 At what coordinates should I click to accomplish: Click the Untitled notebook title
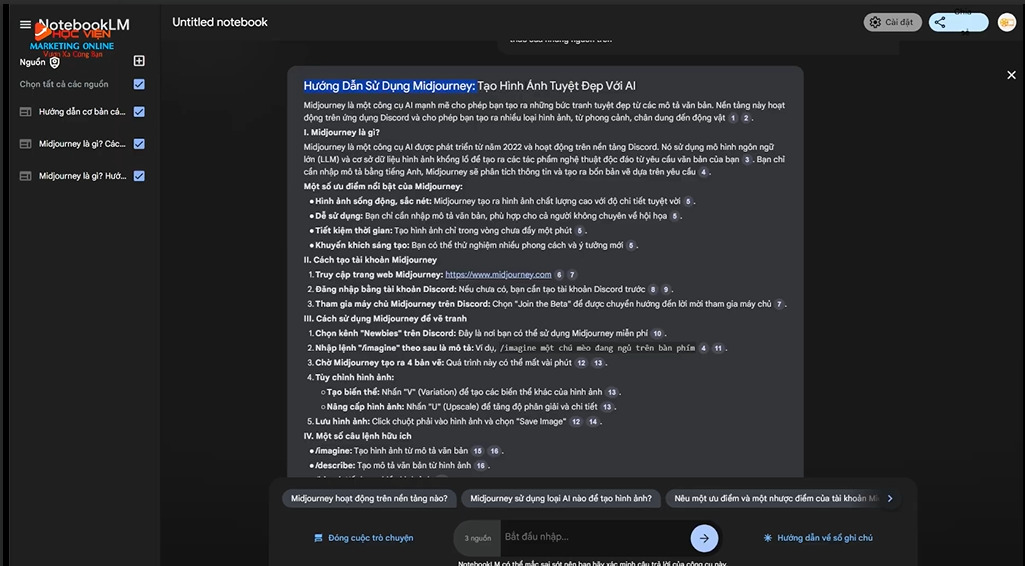tap(220, 22)
